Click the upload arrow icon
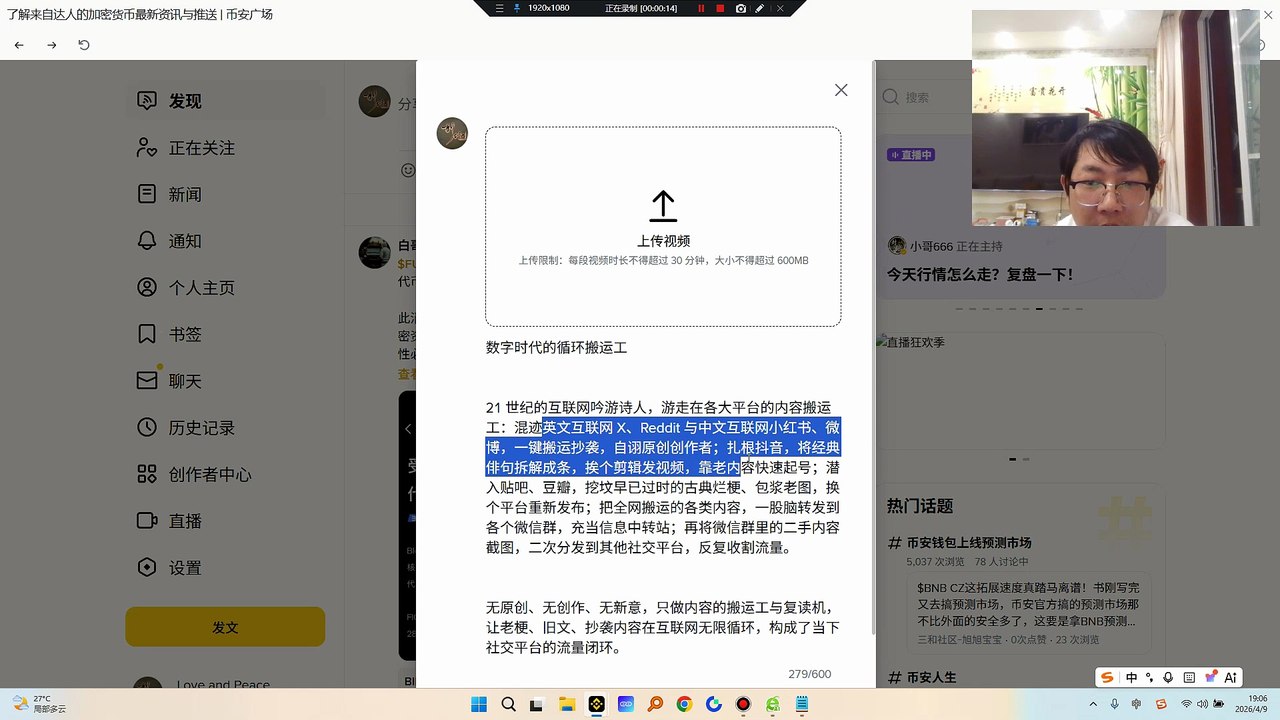Image resolution: width=1280 pixels, height=720 pixels. pos(663,206)
